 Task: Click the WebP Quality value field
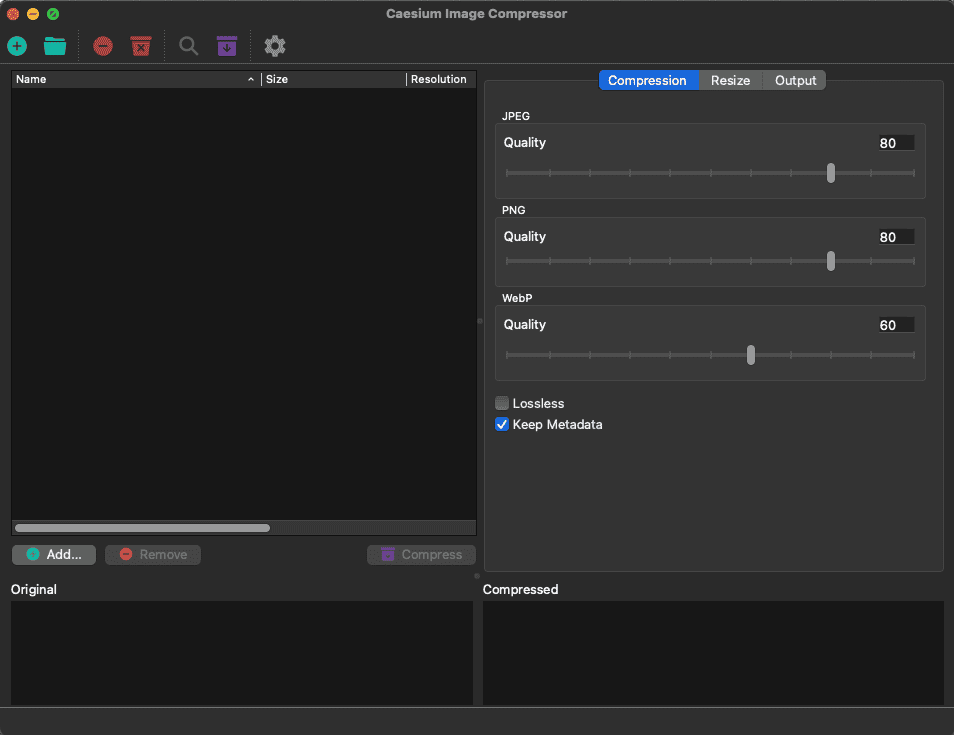coord(895,325)
